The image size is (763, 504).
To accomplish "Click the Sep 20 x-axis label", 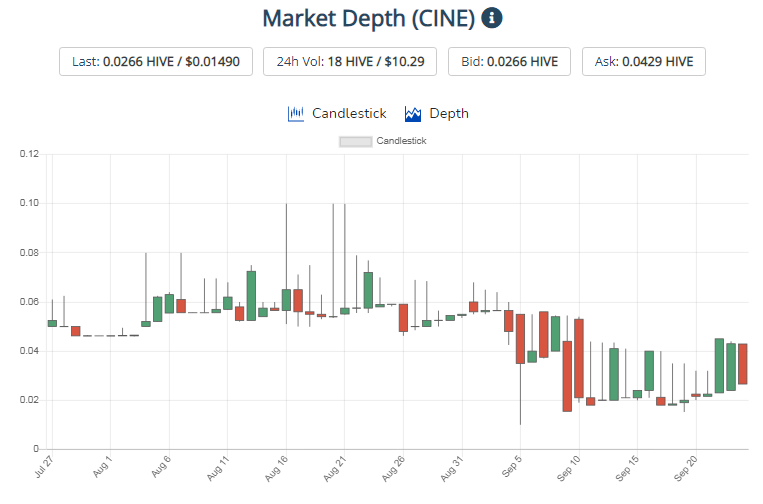I will [x=685, y=468].
